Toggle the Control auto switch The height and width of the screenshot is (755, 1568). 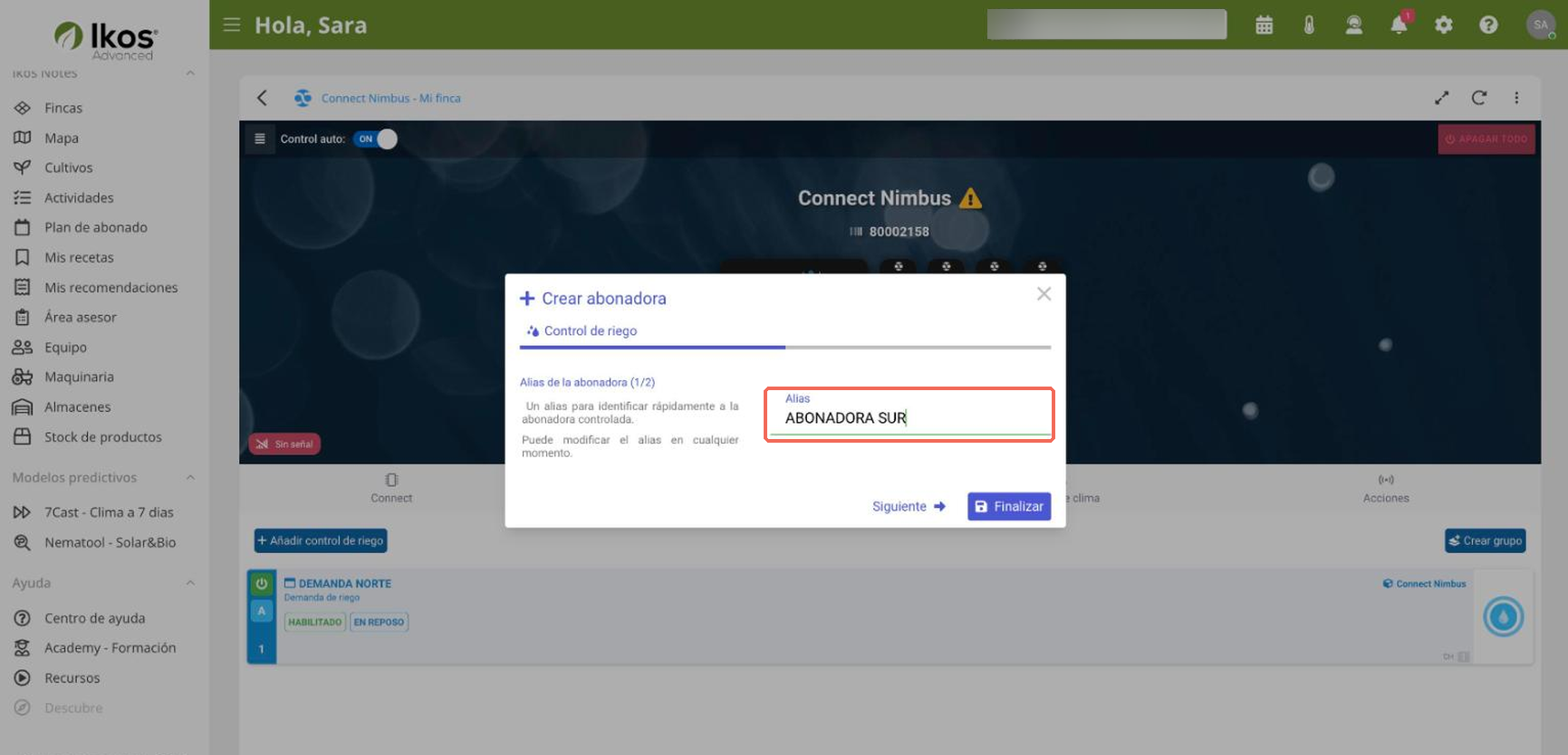(376, 139)
